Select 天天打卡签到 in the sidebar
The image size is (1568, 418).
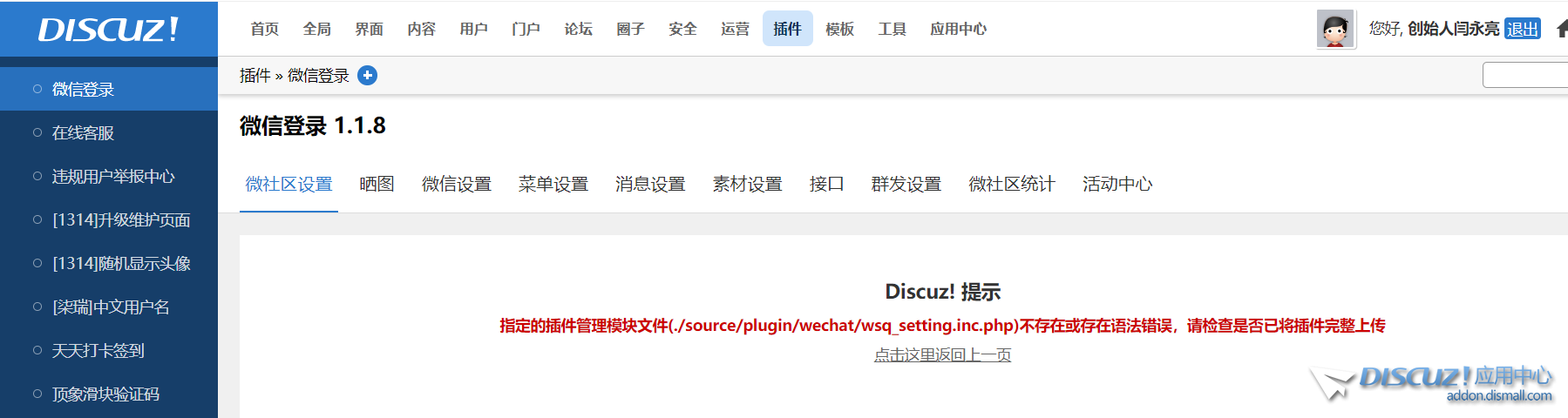point(109,350)
